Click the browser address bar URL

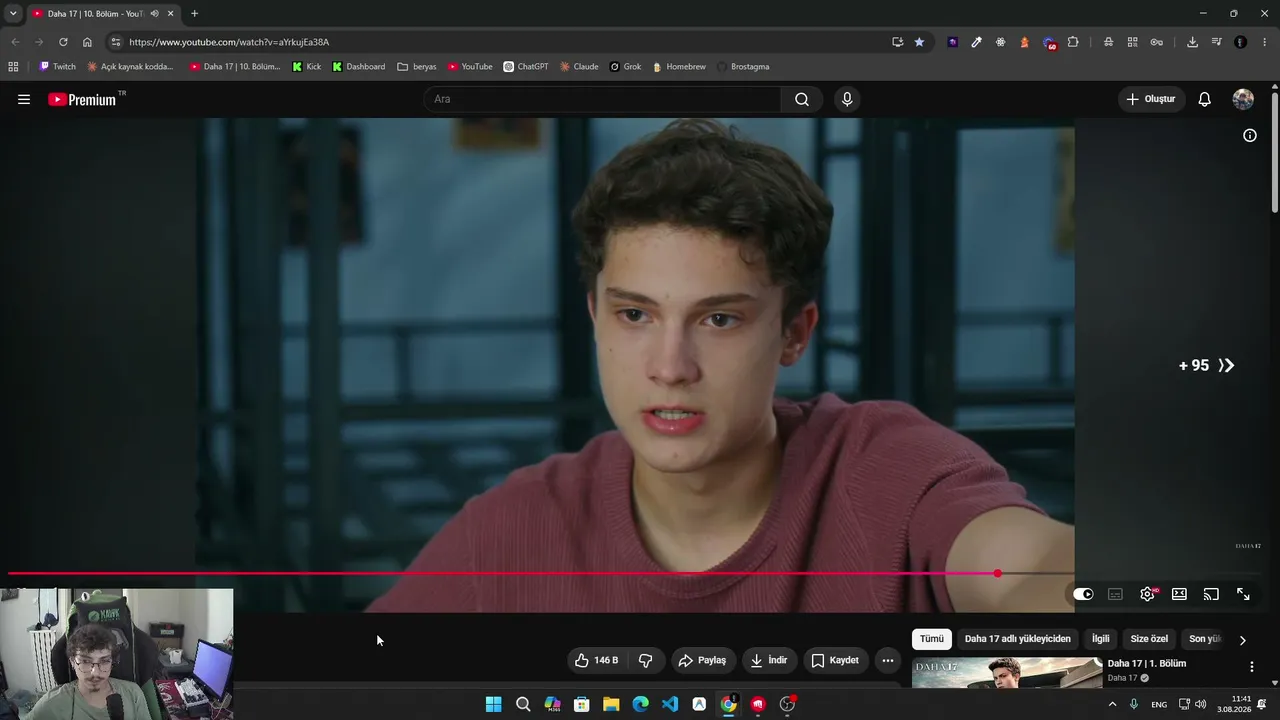pos(229,42)
